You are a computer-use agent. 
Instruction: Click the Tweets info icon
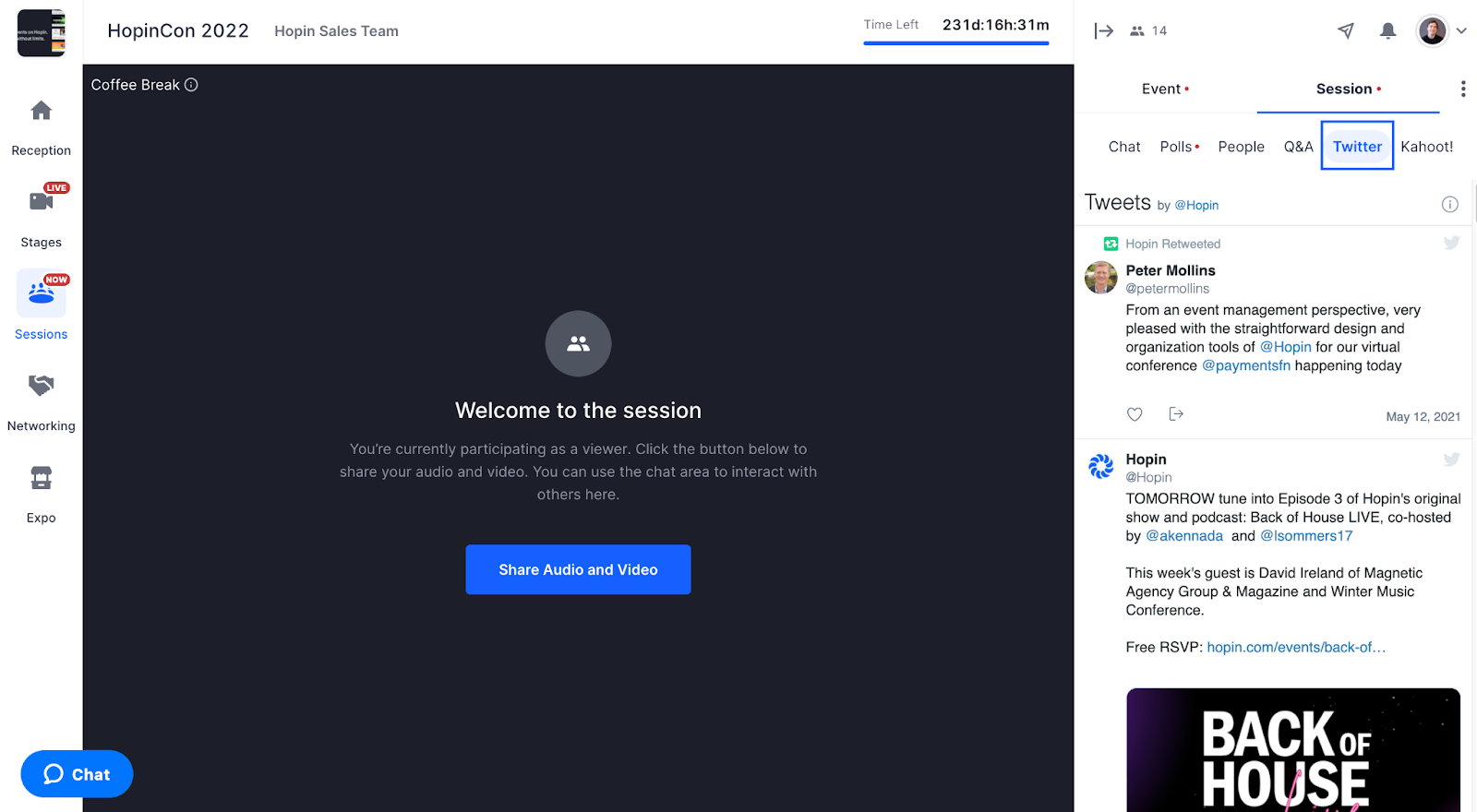pos(1450,205)
